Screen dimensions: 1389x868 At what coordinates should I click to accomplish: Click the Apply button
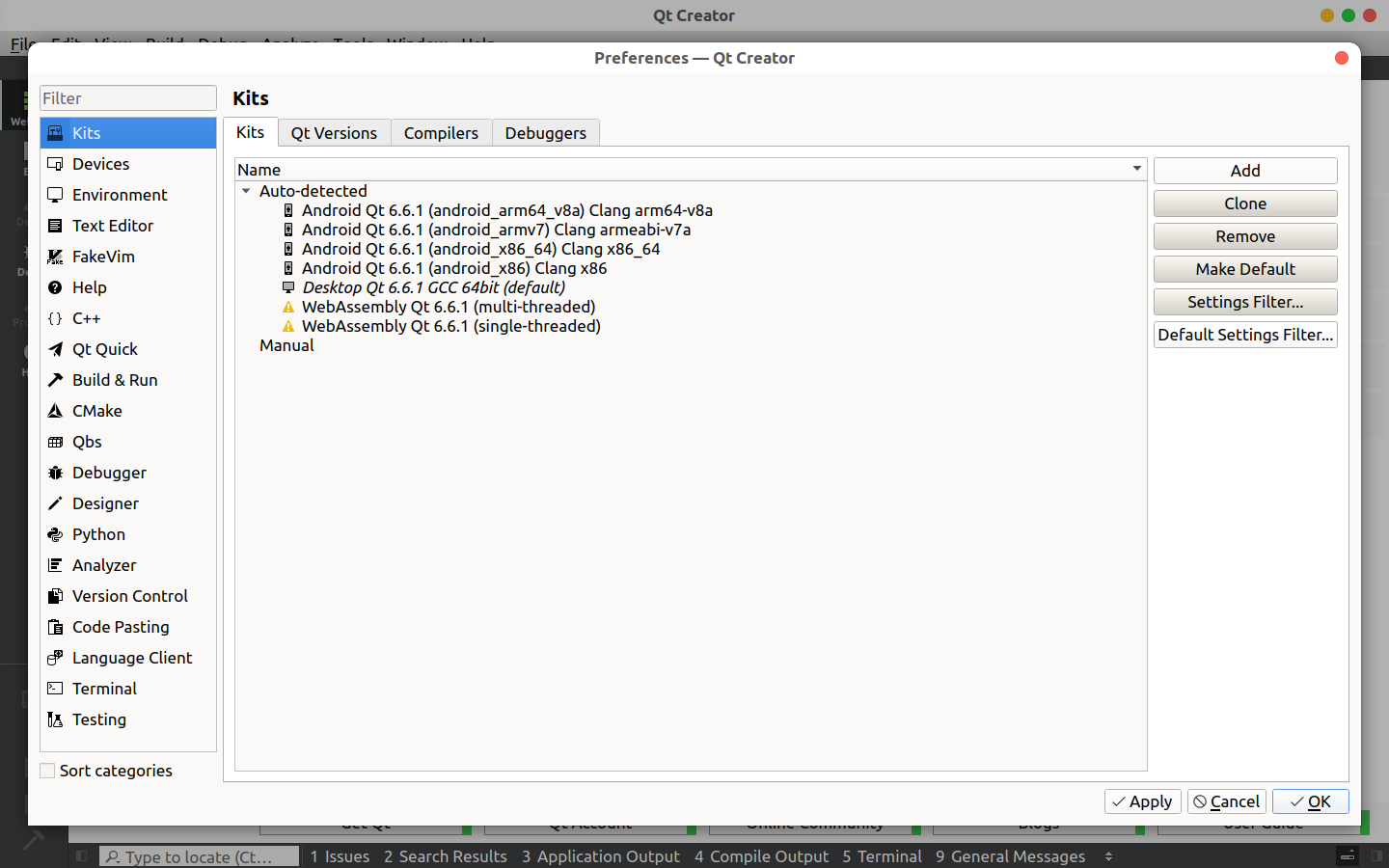click(x=1142, y=801)
